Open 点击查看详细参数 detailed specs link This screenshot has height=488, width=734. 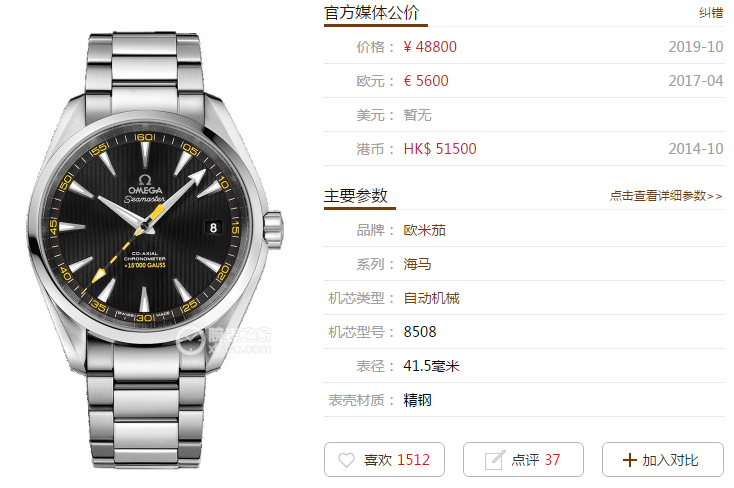pos(666,196)
